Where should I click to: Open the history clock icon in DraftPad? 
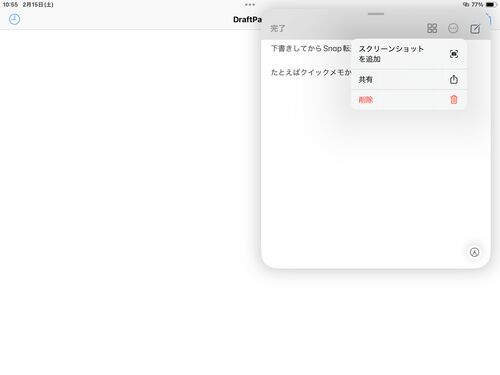(14, 19)
